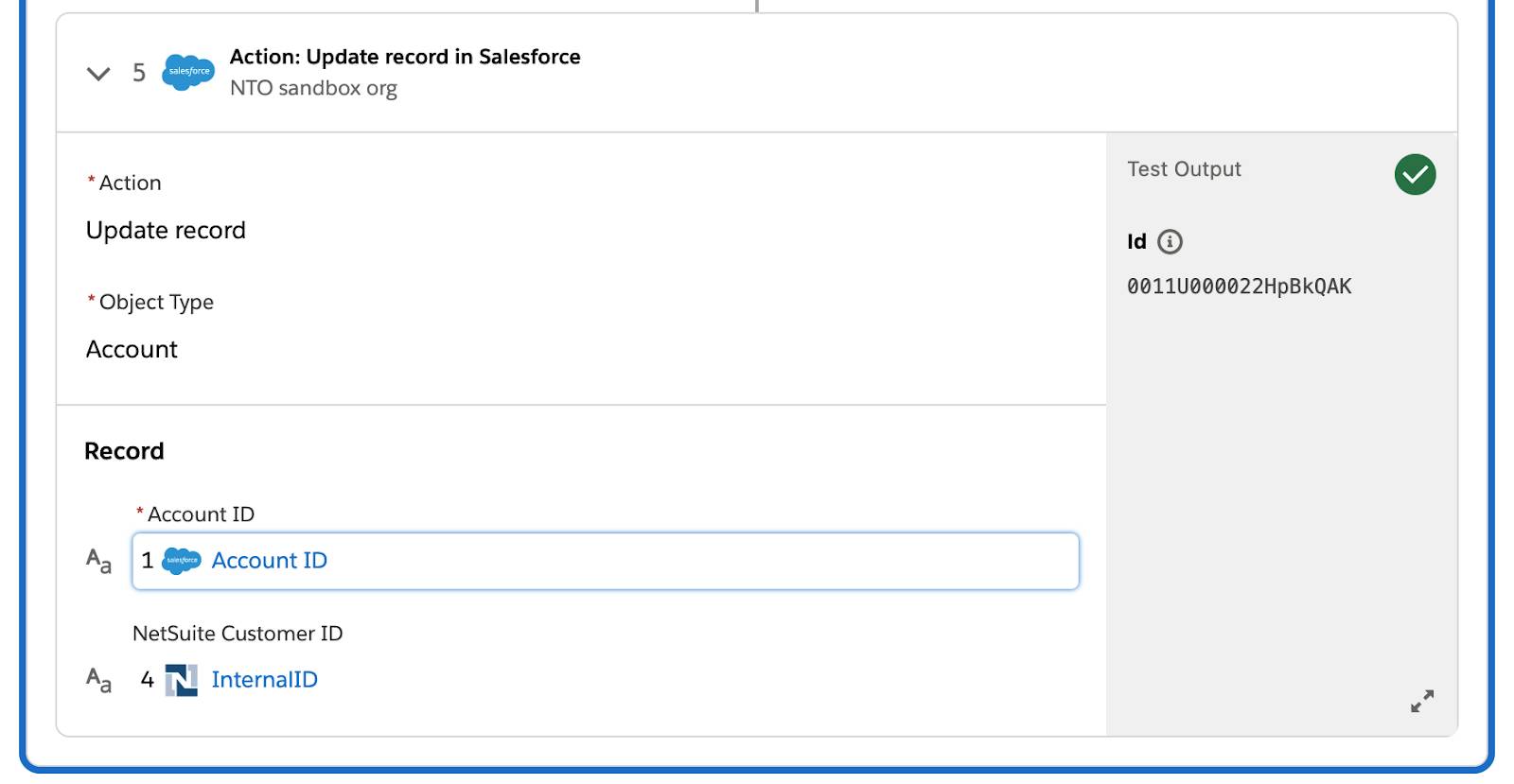Click the step number 5 label
Viewport: 1514px width, 784px height.
(139, 73)
